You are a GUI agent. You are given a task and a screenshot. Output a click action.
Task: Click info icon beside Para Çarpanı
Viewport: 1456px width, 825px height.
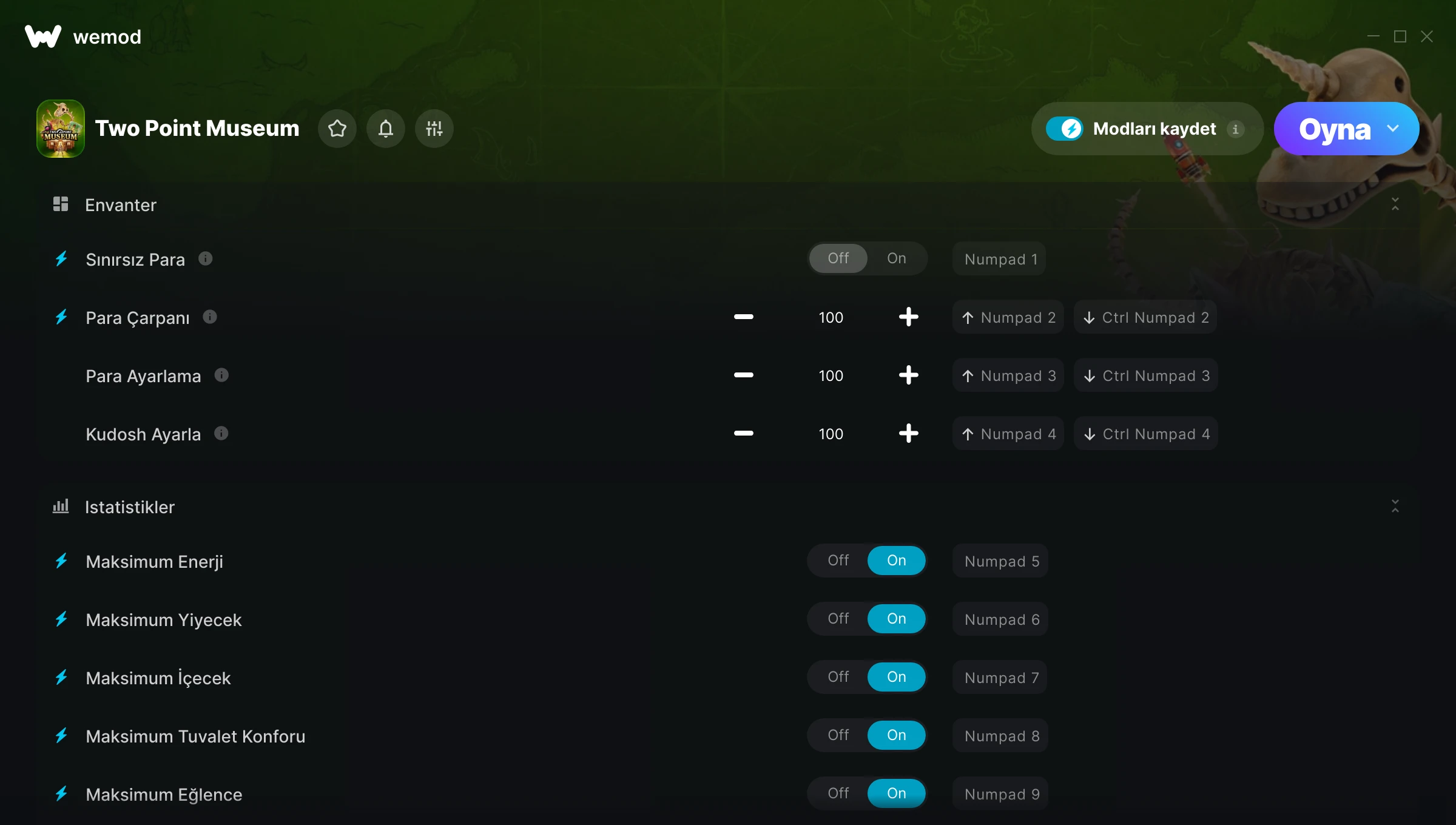[x=210, y=317]
